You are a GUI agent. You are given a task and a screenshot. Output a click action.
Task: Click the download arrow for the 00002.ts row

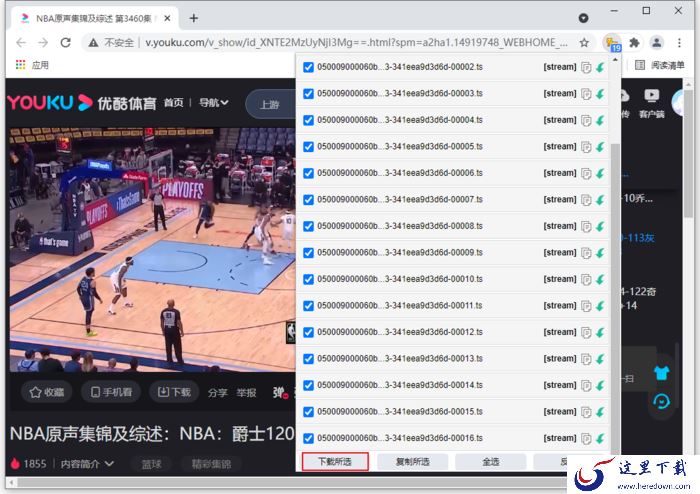pyautogui.click(x=600, y=67)
